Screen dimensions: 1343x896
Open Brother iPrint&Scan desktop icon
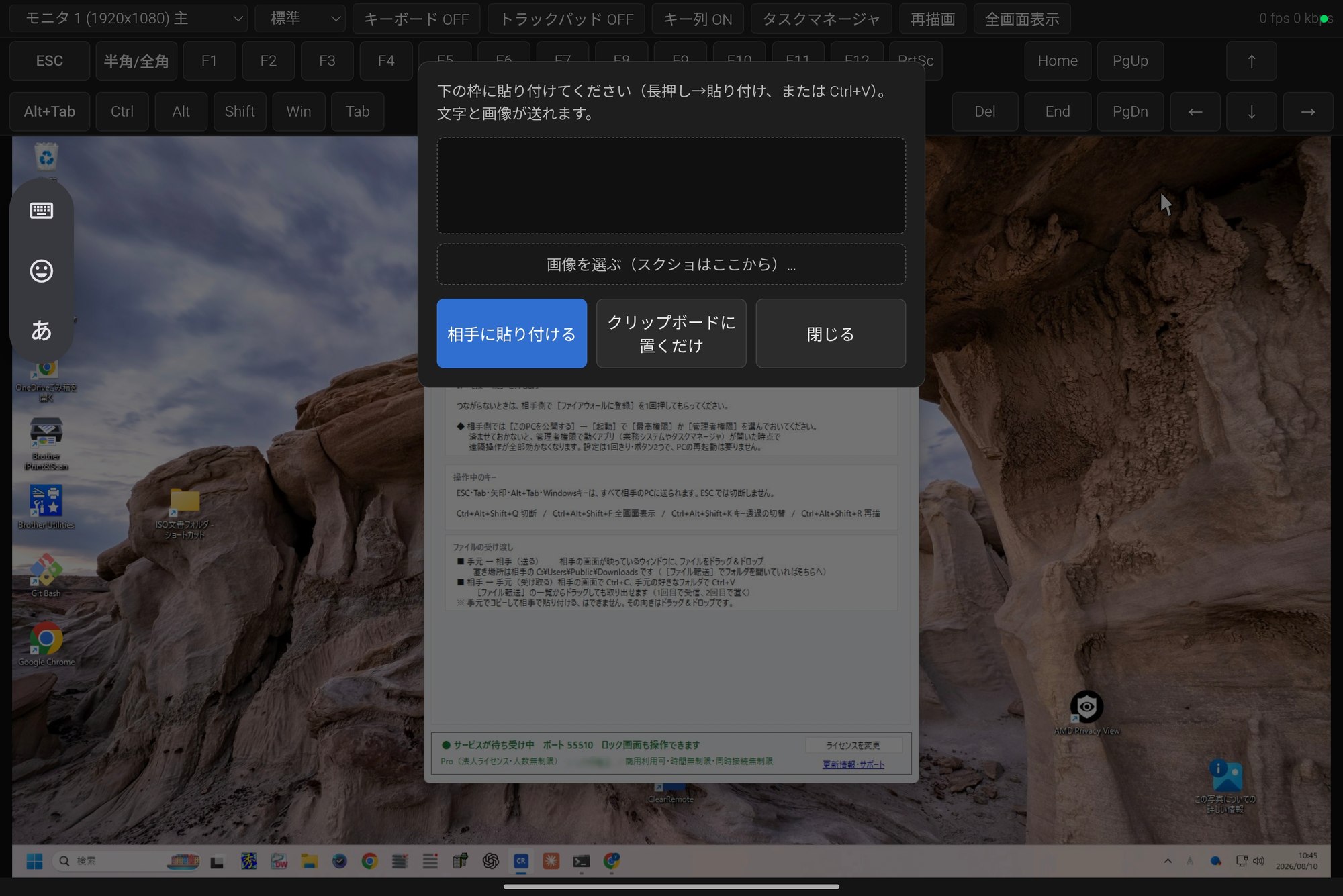(46, 443)
